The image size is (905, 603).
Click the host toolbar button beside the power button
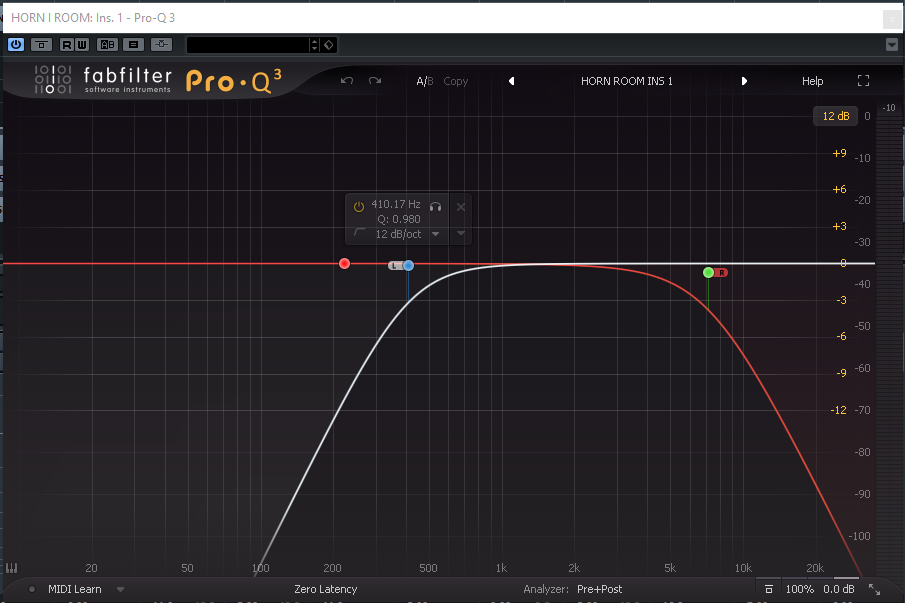(x=41, y=44)
